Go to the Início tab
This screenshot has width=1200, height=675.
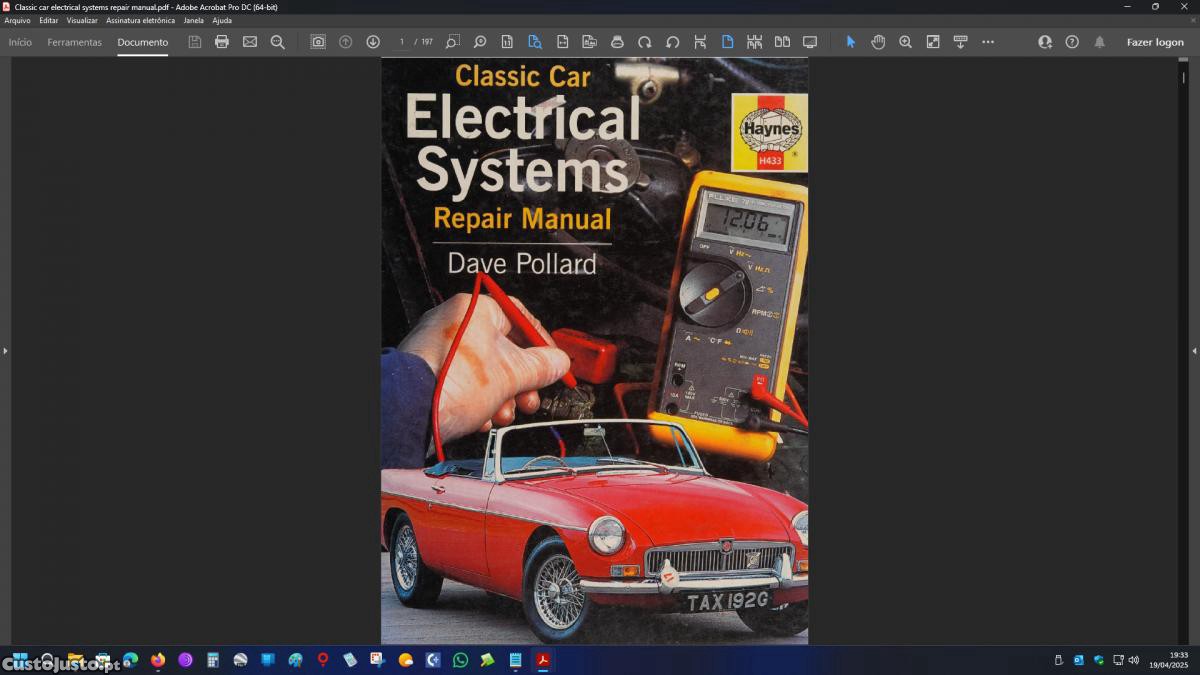click(x=20, y=42)
